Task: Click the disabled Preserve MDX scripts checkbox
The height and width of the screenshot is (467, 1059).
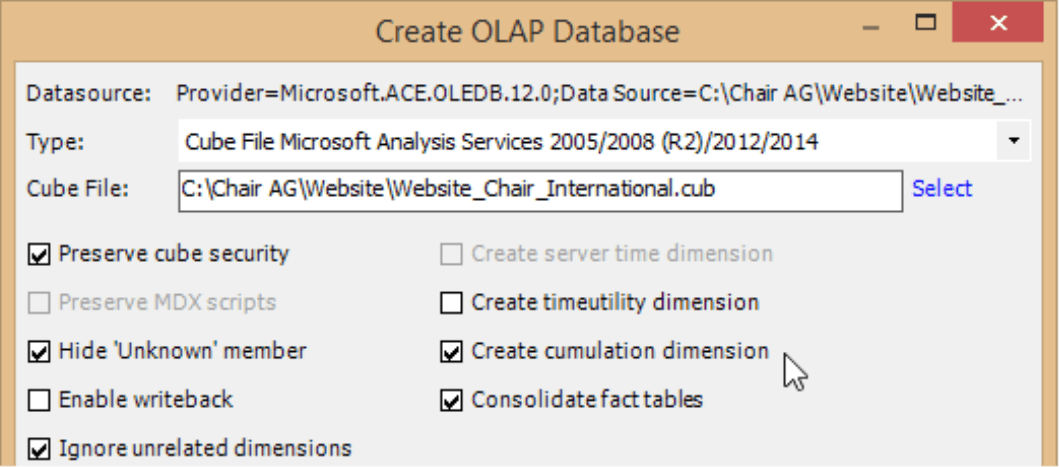Action: pyautogui.click(x=39, y=303)
